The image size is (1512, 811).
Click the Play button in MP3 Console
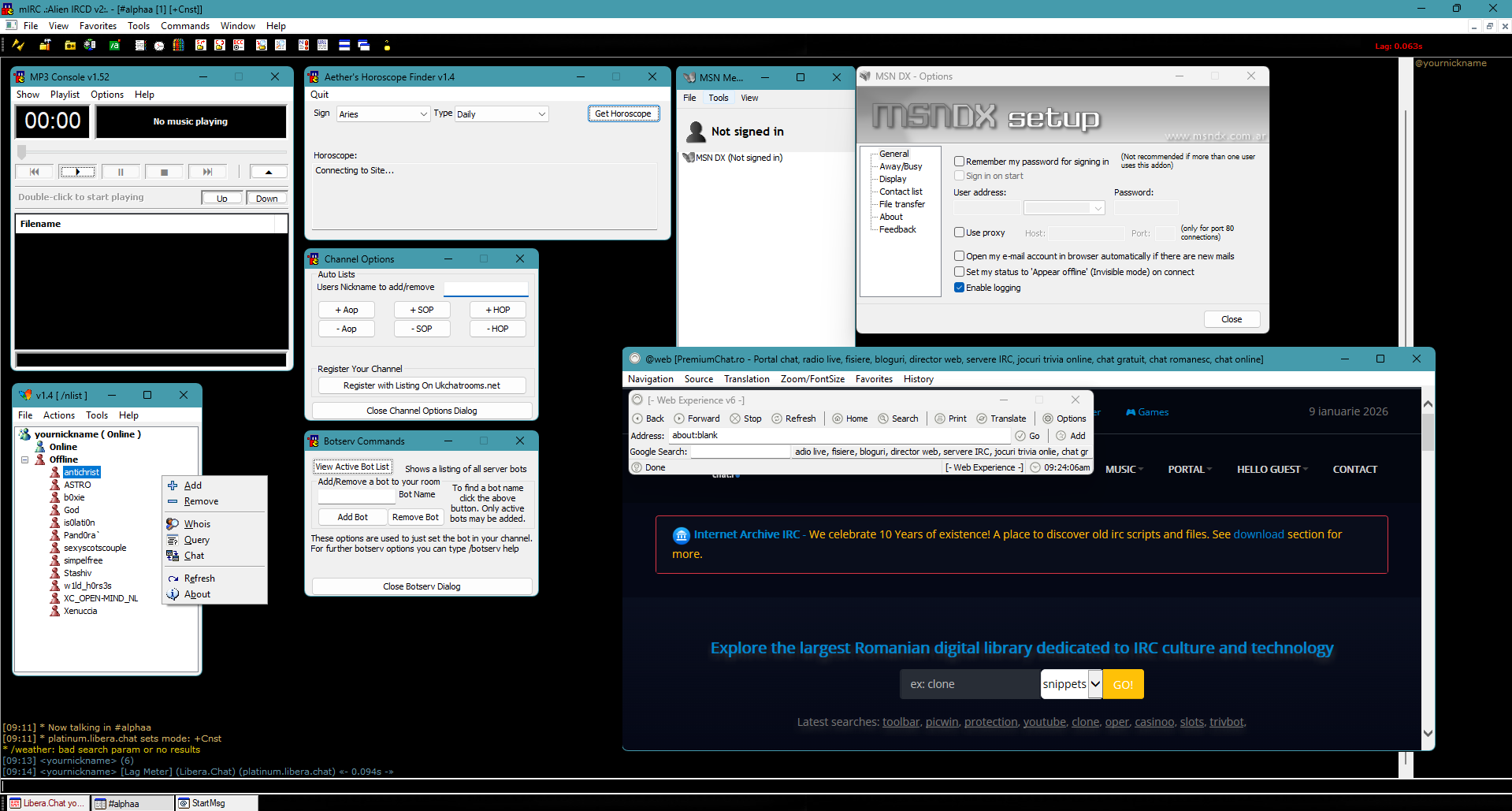click(78, 171)
